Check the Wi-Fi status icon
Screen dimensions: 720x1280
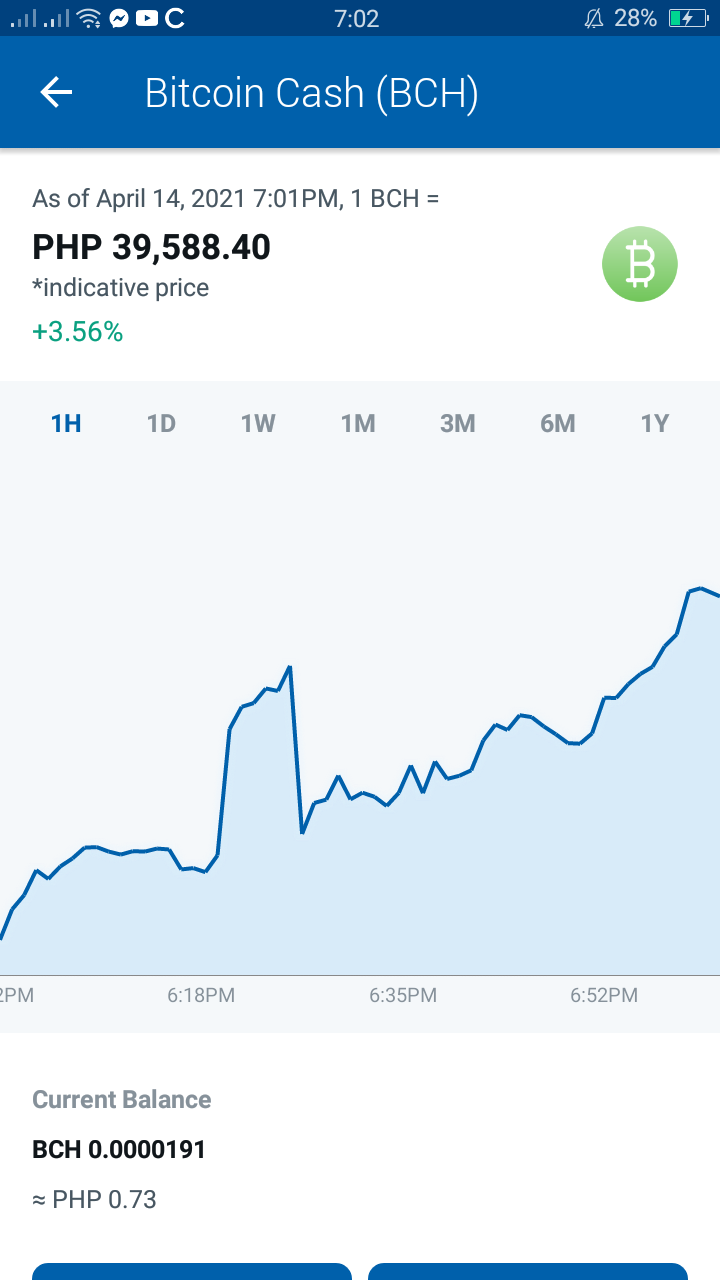click(x=90, y=18)
